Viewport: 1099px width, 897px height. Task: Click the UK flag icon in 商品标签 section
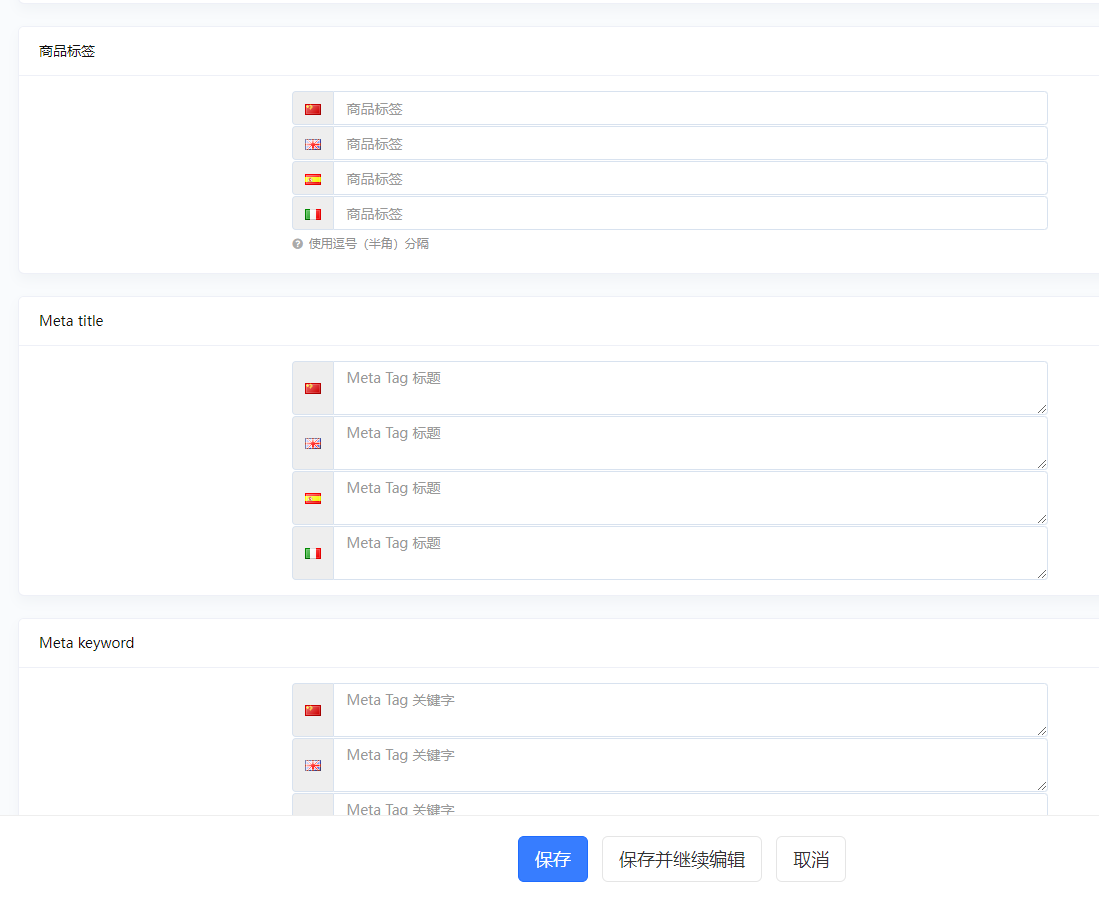point(313,144)
